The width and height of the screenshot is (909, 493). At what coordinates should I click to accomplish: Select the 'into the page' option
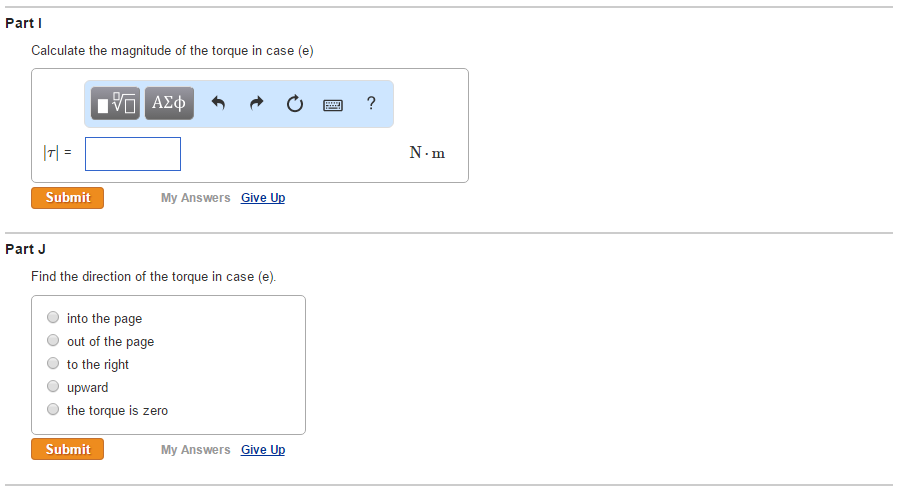pos(53,318)
